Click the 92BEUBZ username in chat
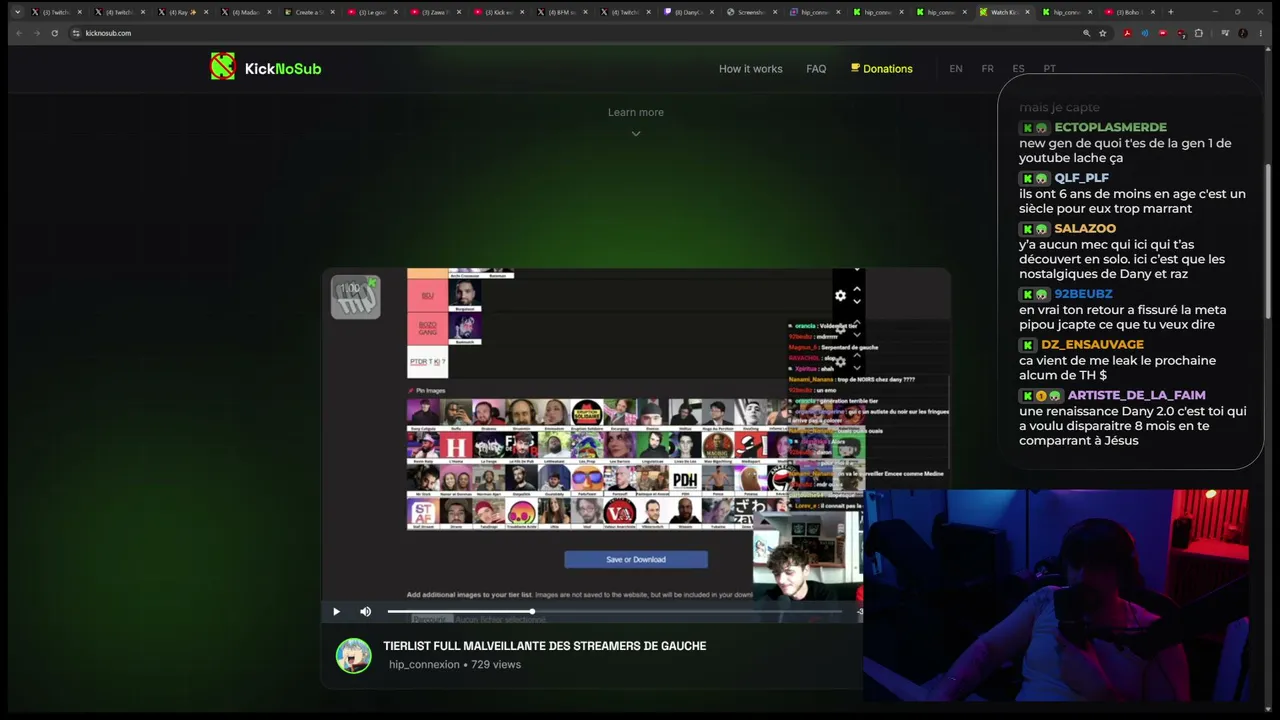The width and height of the screenshot is (1280, 720). [x=1083, y=294]
